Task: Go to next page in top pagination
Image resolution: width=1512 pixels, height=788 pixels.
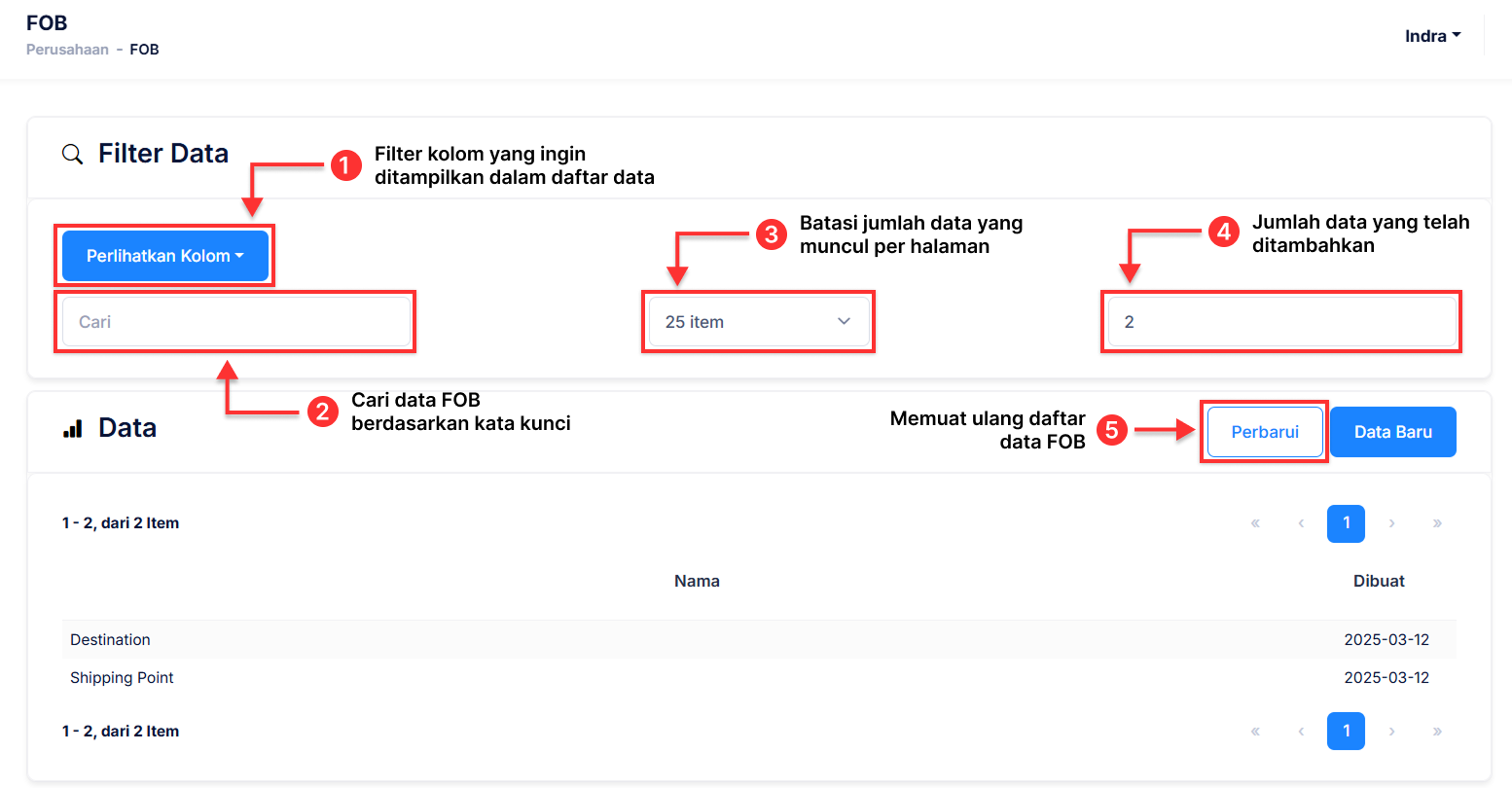Action: [x=1392, y=523]
